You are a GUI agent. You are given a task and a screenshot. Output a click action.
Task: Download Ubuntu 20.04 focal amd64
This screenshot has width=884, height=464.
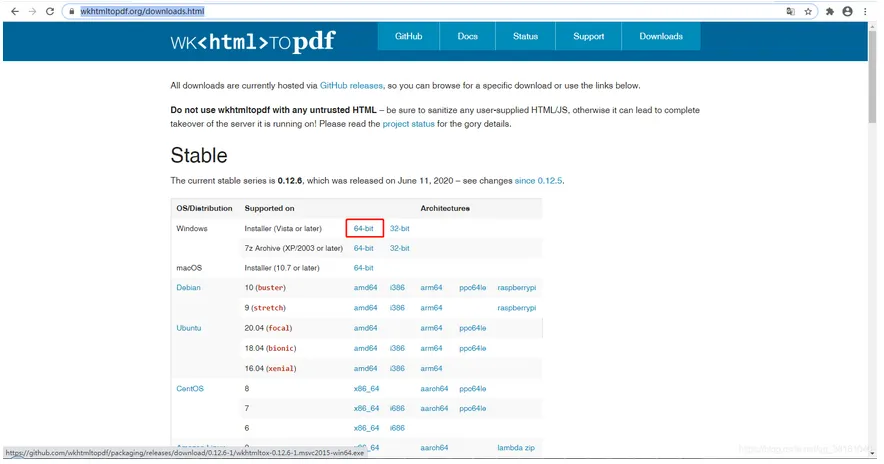click(365, 328)
